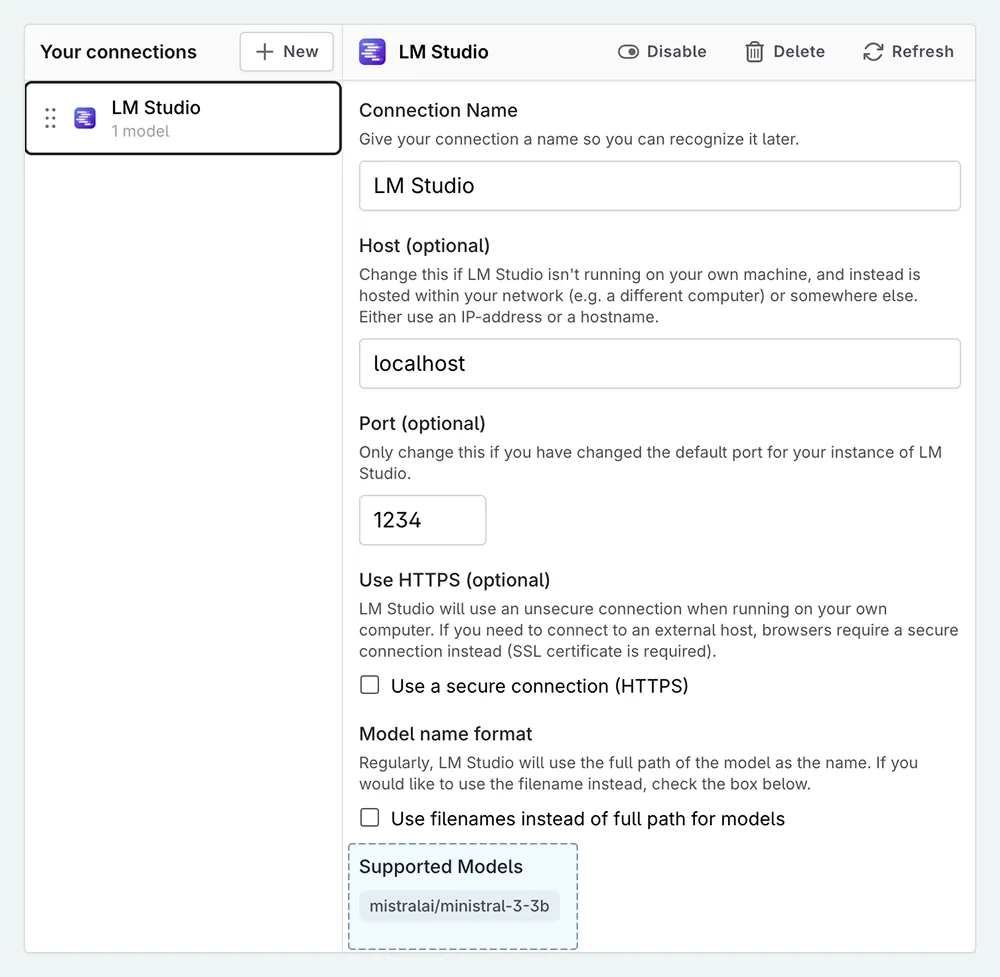Check Use filenames instead of full path

coord(370,818)
